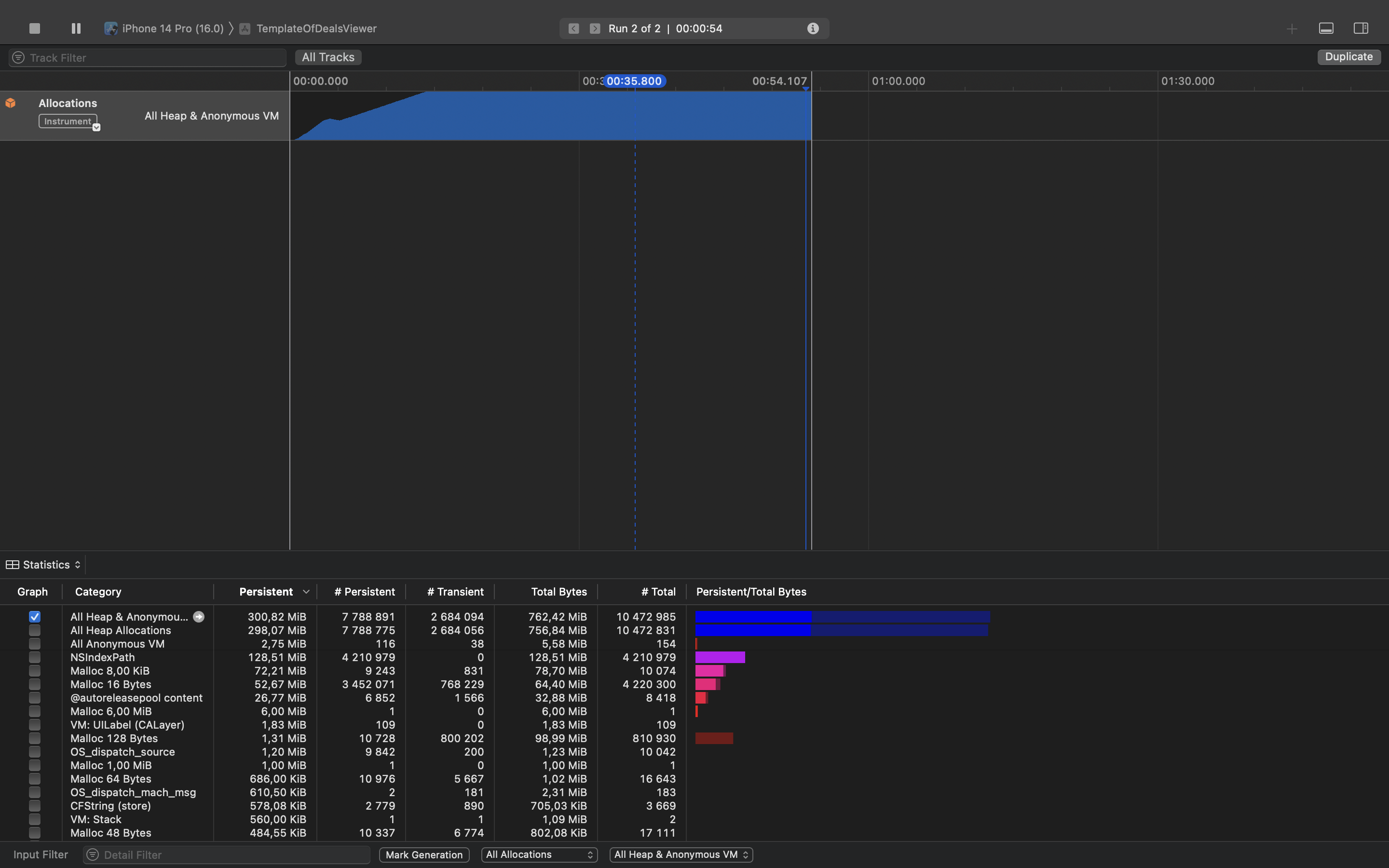The height and width of the screenshot is (868, 1389).
Task: Check graph box for VM: UILabel (CALayer)
Action: click(34, 724)
